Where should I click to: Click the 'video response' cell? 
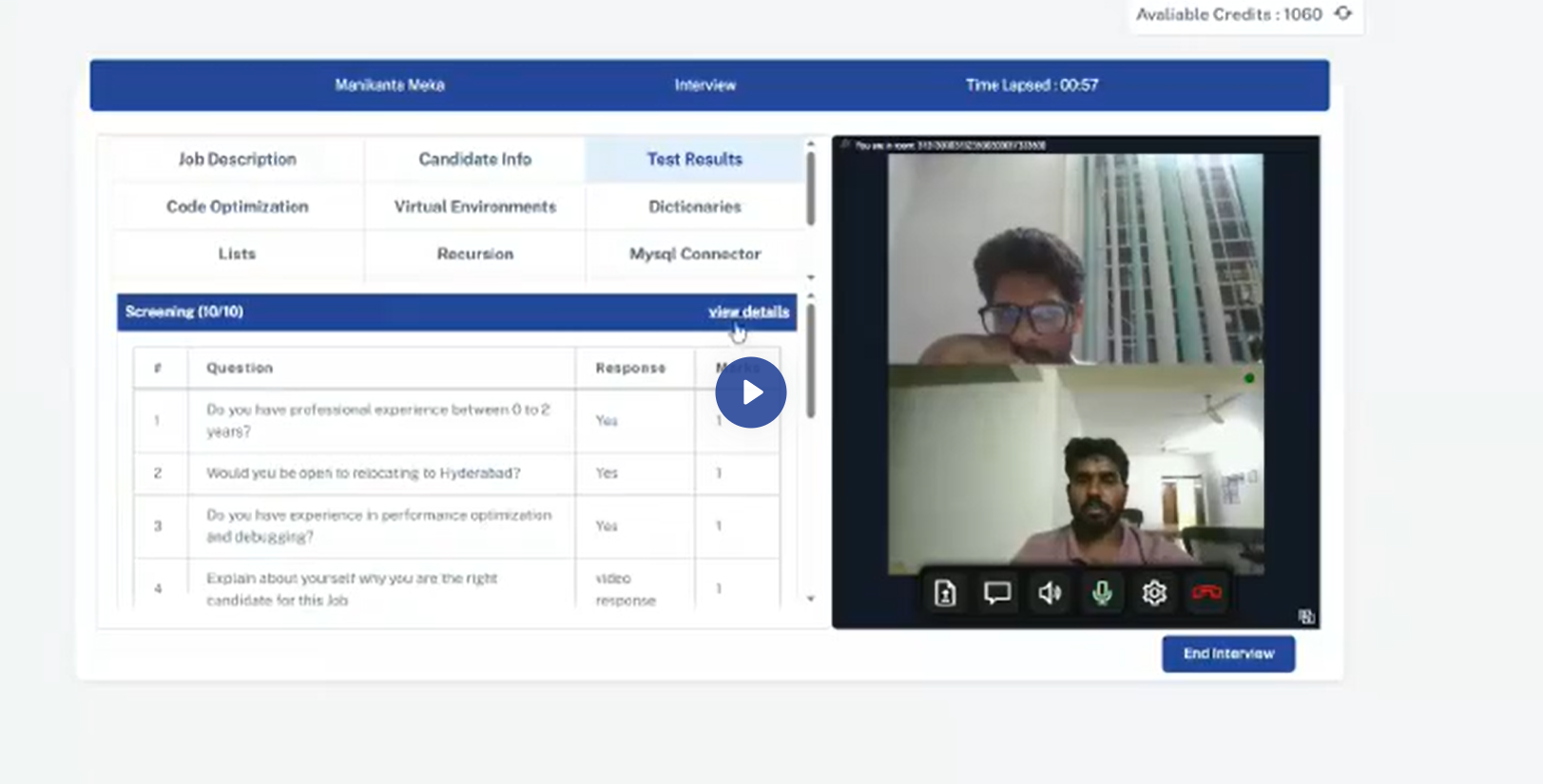[626, 588]
